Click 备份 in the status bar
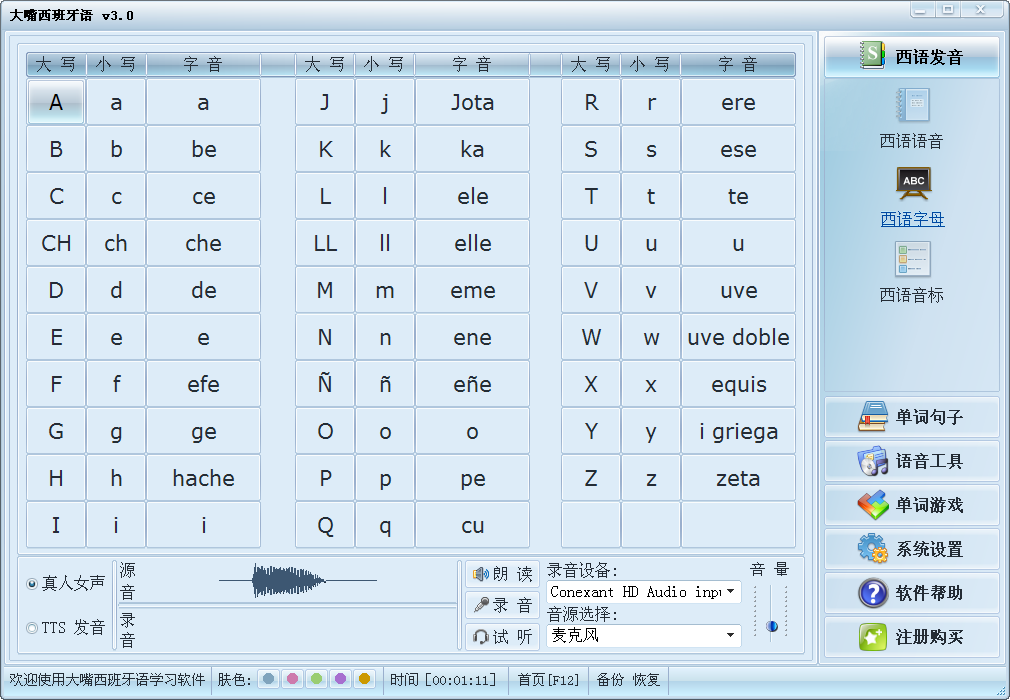Image resolution: width=1010 pixels, height=700 pixels. 610,679
